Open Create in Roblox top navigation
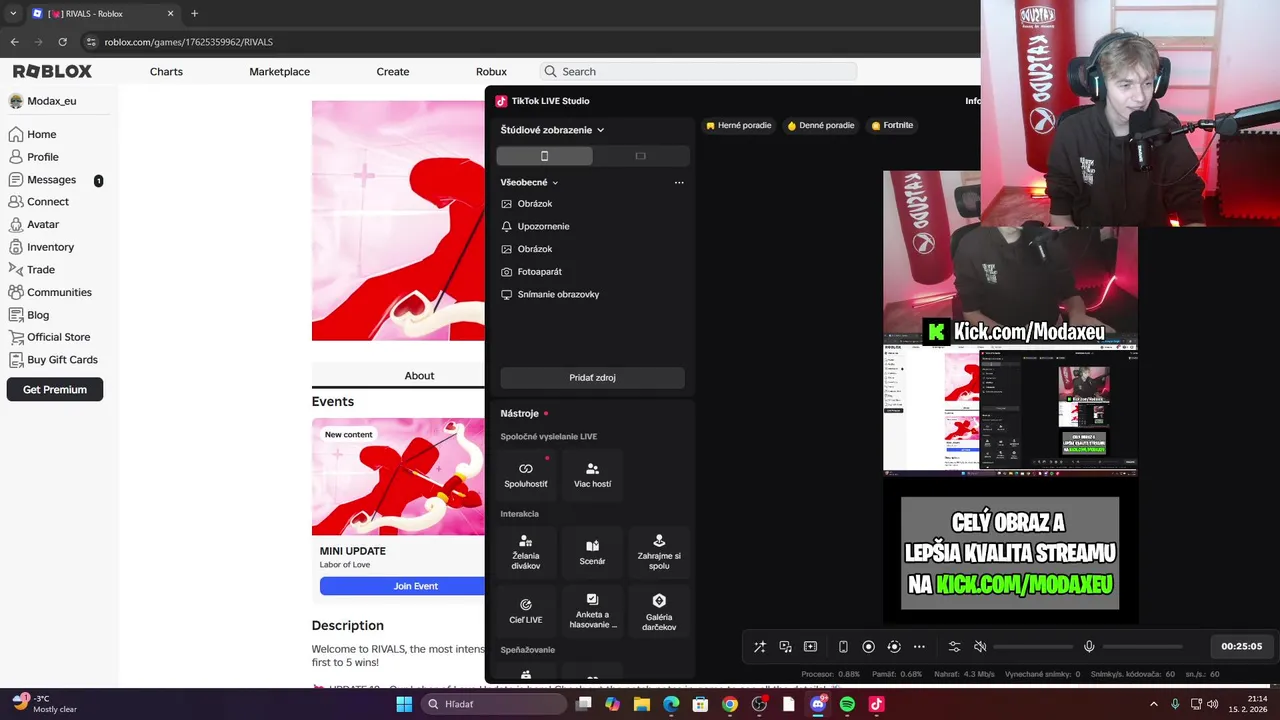This screenshot has width=1280, height=720. pos(393,72)
